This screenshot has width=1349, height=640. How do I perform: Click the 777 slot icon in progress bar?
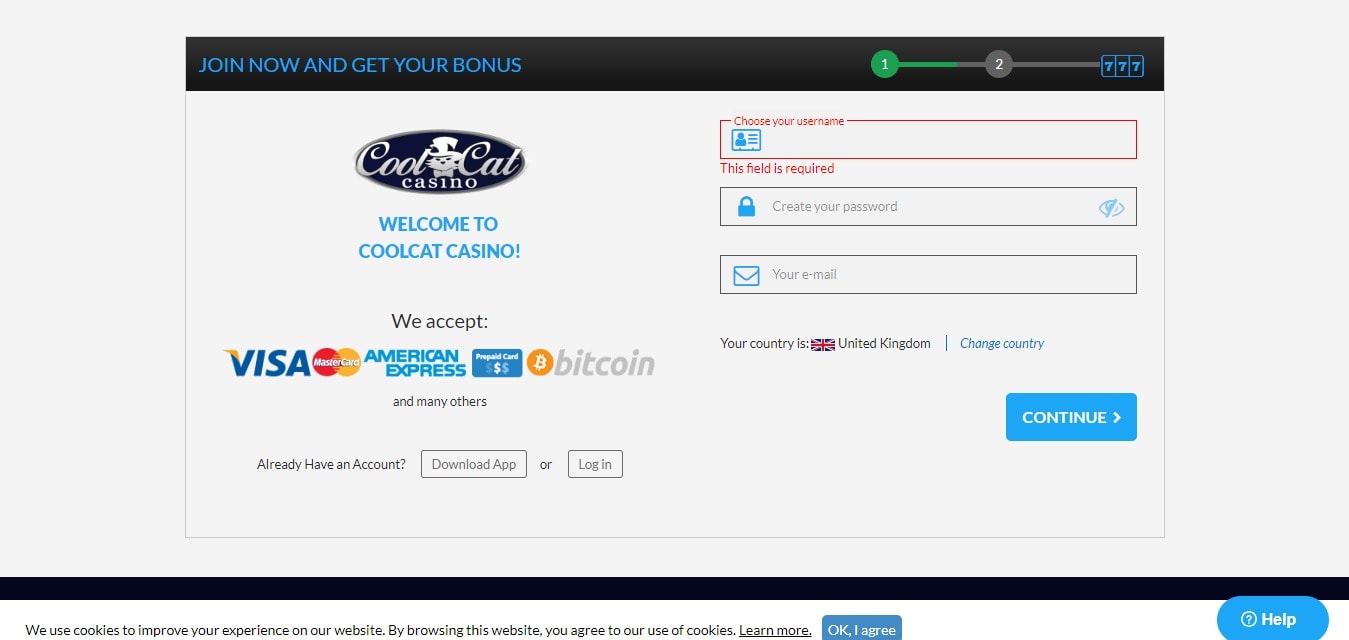(x=1122, y=66)
